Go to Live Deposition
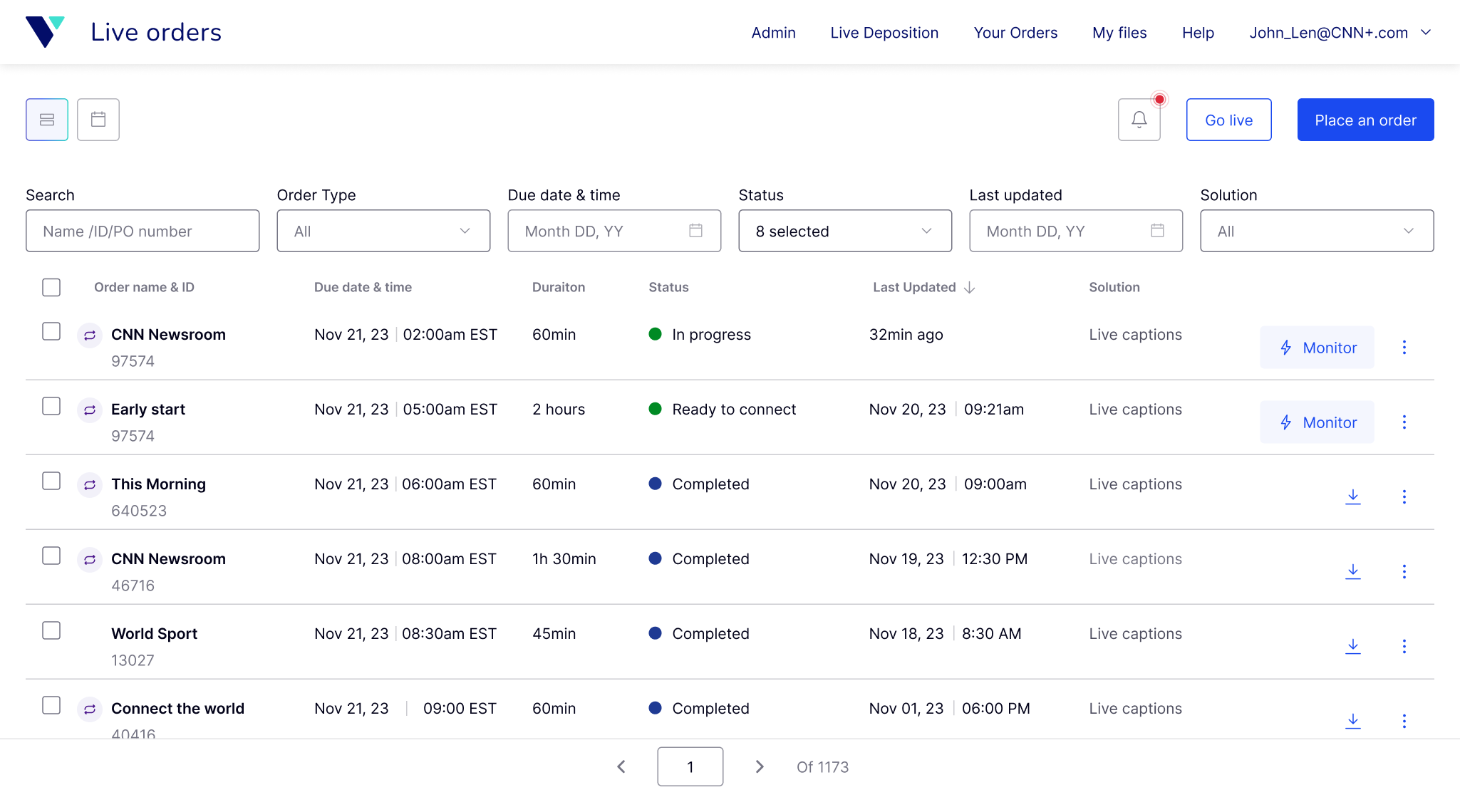Viewport: 1460px width, 812px height. tap(884, 33)
